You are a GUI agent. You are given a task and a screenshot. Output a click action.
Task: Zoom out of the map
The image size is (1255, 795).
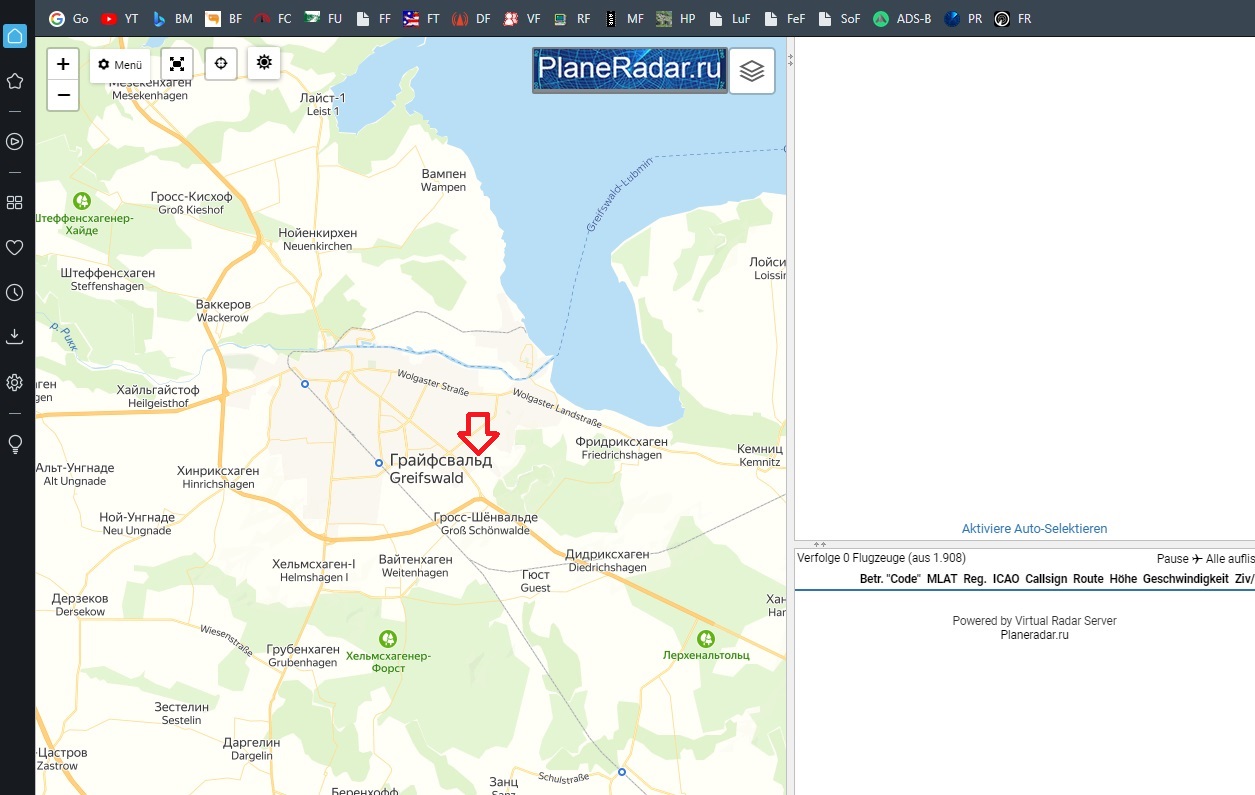pos(63,95)
